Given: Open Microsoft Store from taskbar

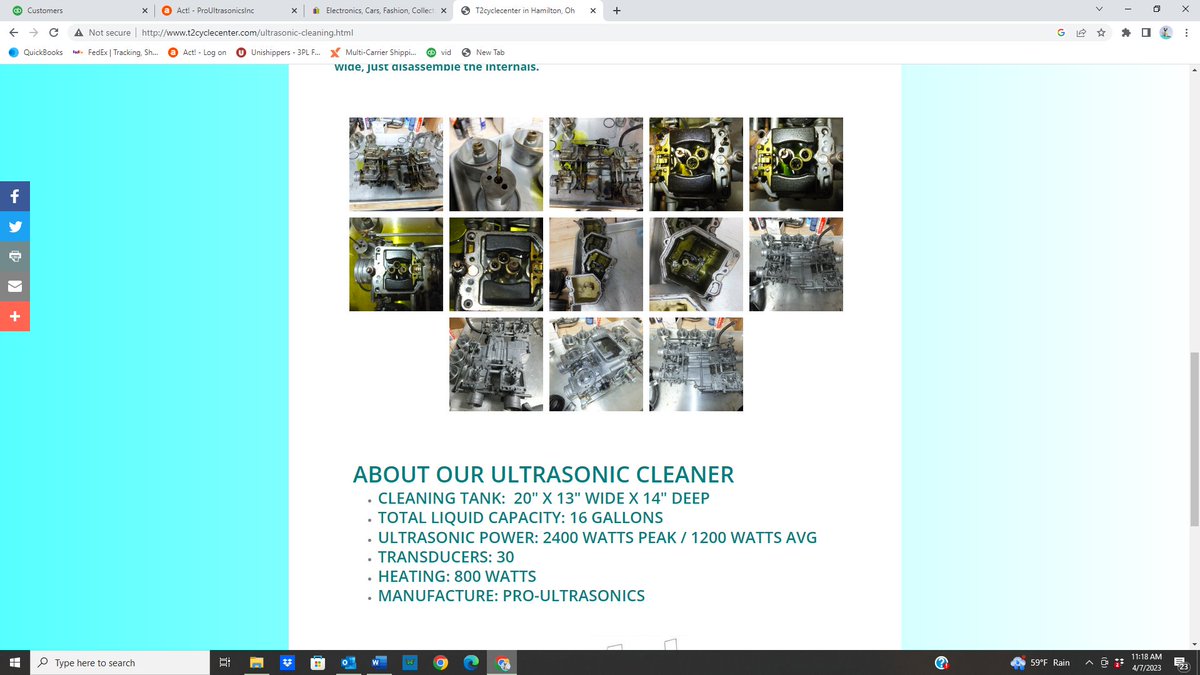Looking at the screenshot, I should pyautogui.click(x=317, y=662).
